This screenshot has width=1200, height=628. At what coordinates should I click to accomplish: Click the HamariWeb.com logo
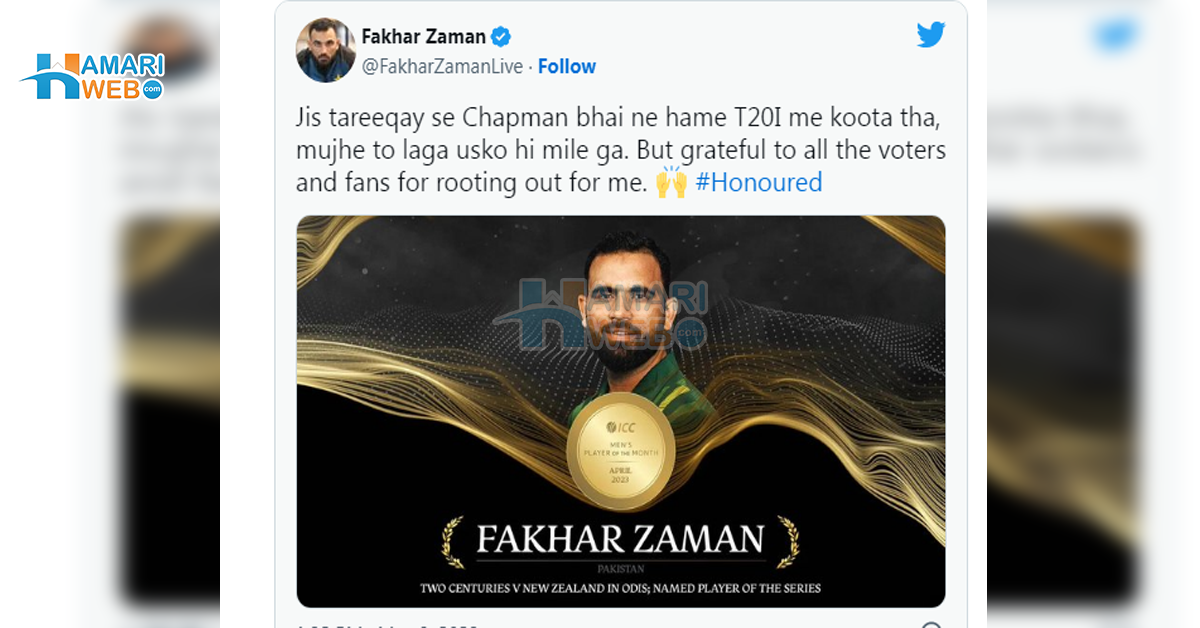(92, 76)
